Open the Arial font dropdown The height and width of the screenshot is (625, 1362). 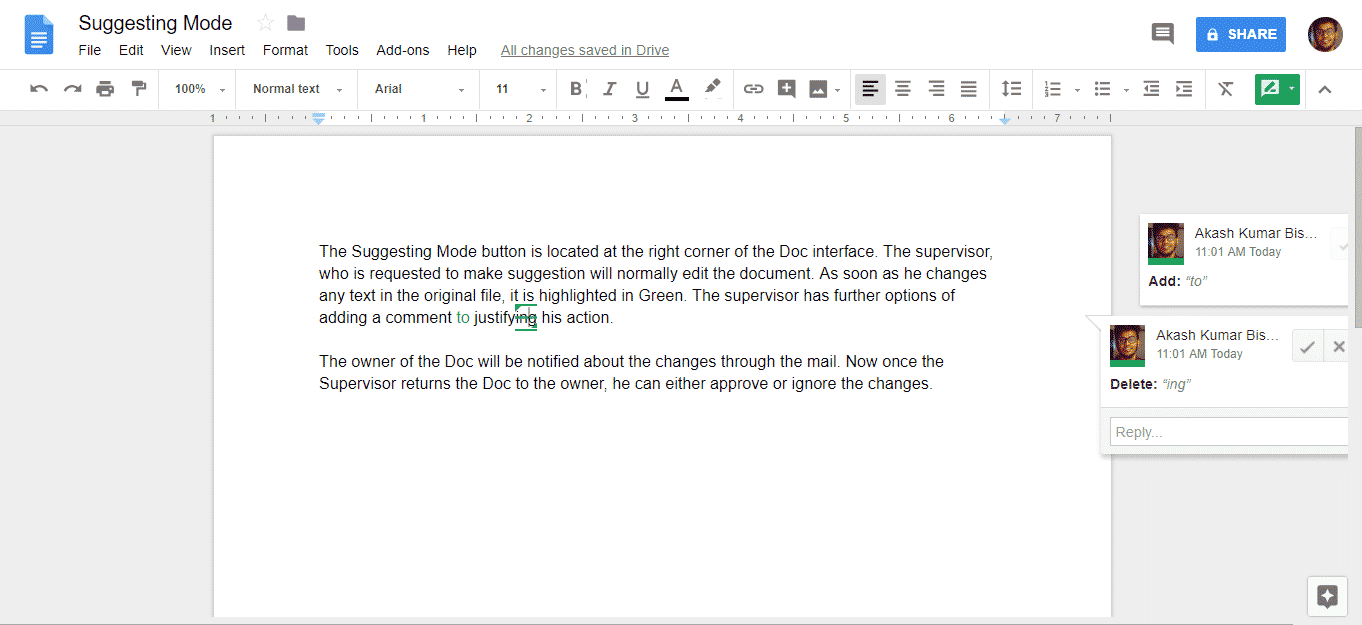(x=419, y=89)
